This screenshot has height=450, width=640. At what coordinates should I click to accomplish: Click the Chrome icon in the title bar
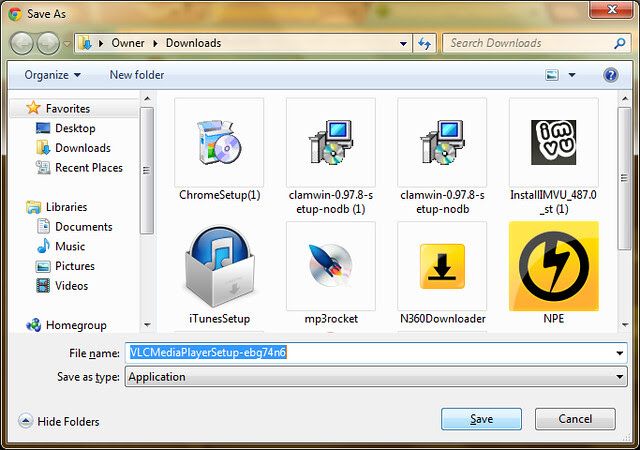tap(15, 14)
